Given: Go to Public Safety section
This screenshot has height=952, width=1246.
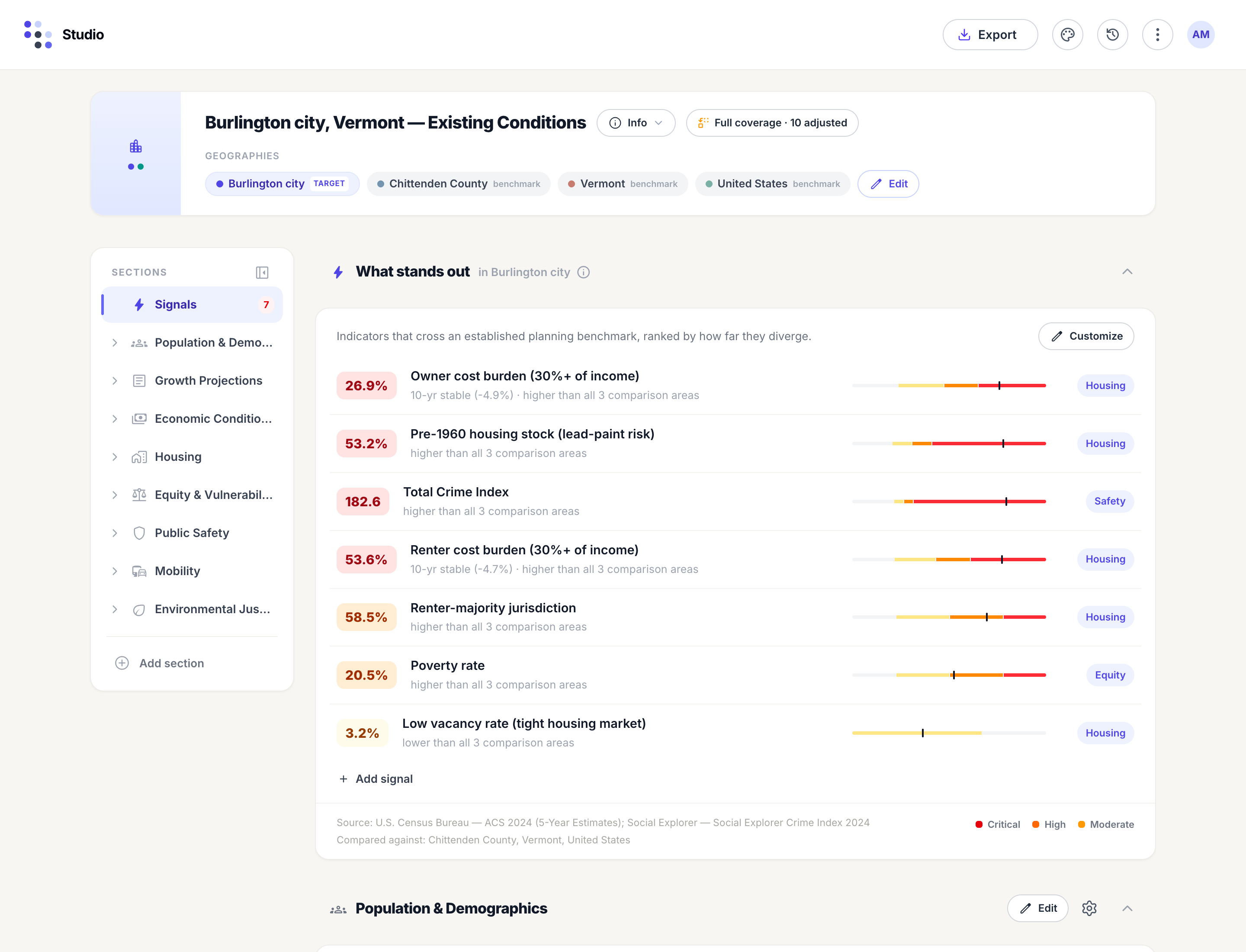Looking at the screenshot, I should click(x=192, y=533).
